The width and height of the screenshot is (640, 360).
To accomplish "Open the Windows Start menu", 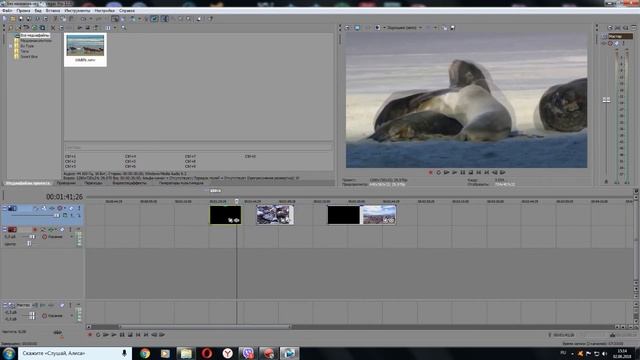I will (9, 353).
